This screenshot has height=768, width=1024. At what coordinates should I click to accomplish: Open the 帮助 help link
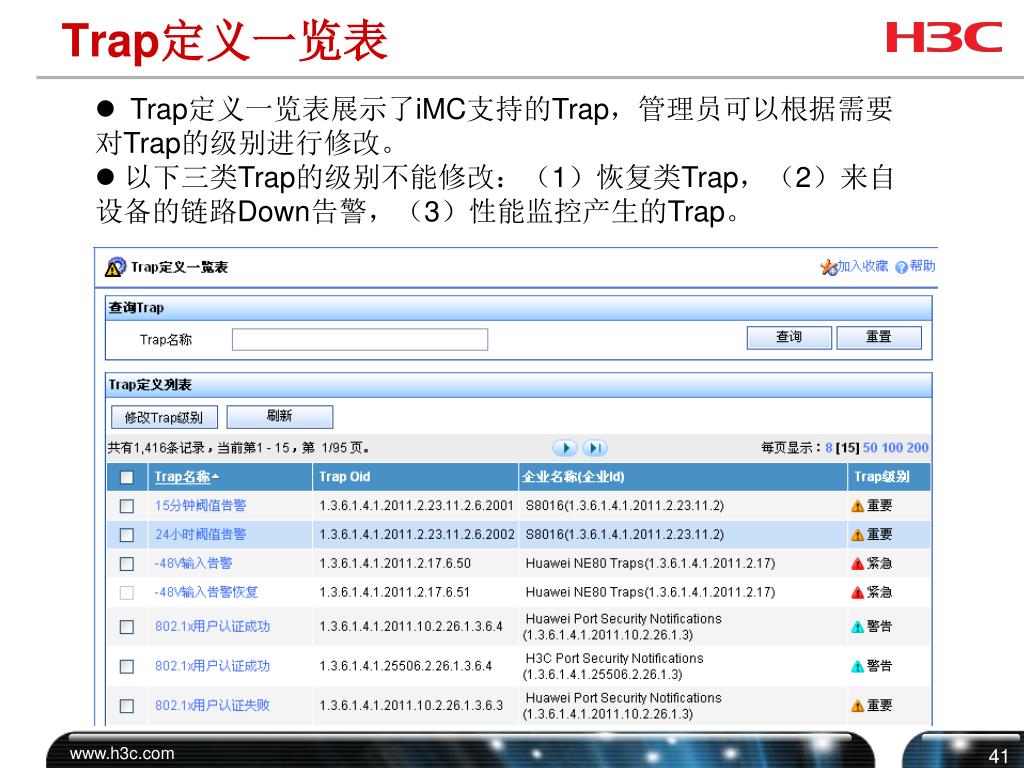coord(922,266)
